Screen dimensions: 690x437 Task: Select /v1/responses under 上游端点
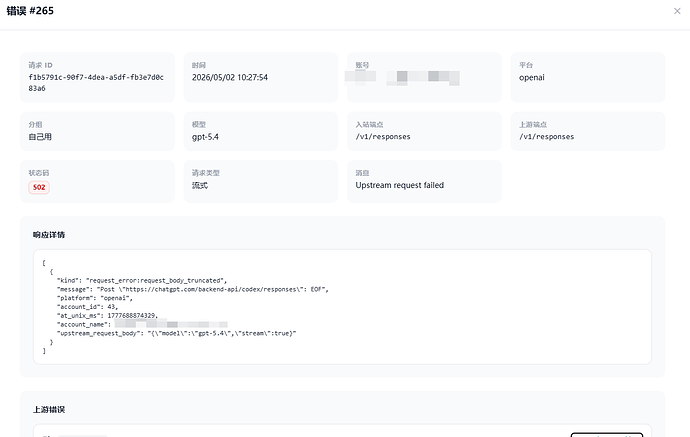pyautogui.click(x=547, y=137)
